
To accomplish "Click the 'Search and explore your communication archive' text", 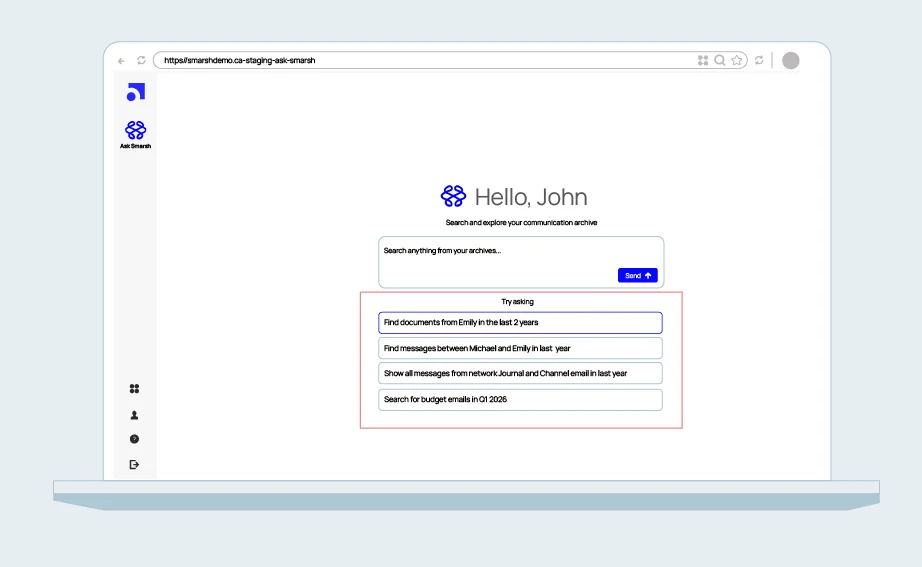I will pyautogui.click(x=521, y=222).
